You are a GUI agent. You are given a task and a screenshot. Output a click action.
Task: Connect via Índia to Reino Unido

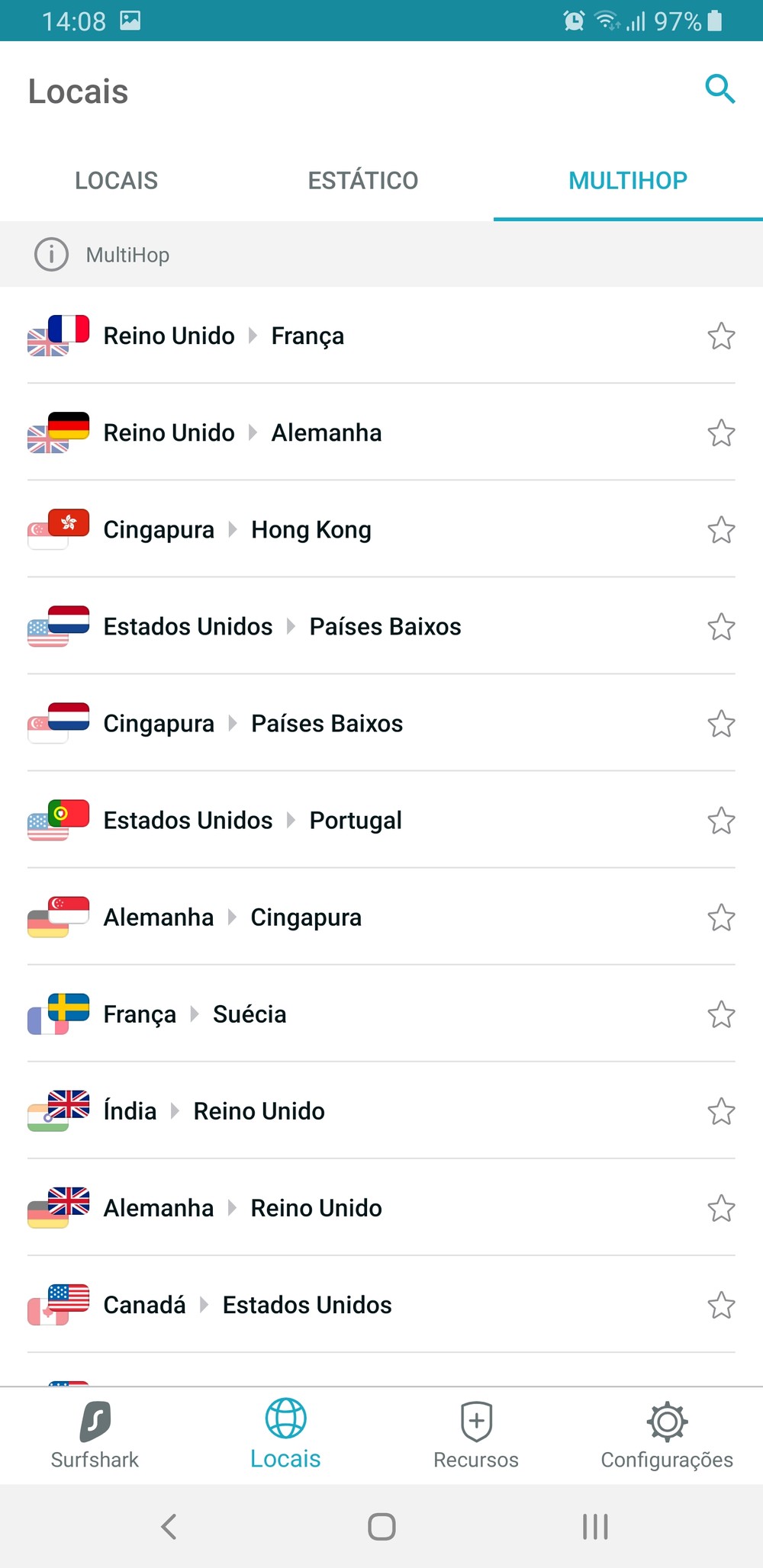tap(214, 1111)
